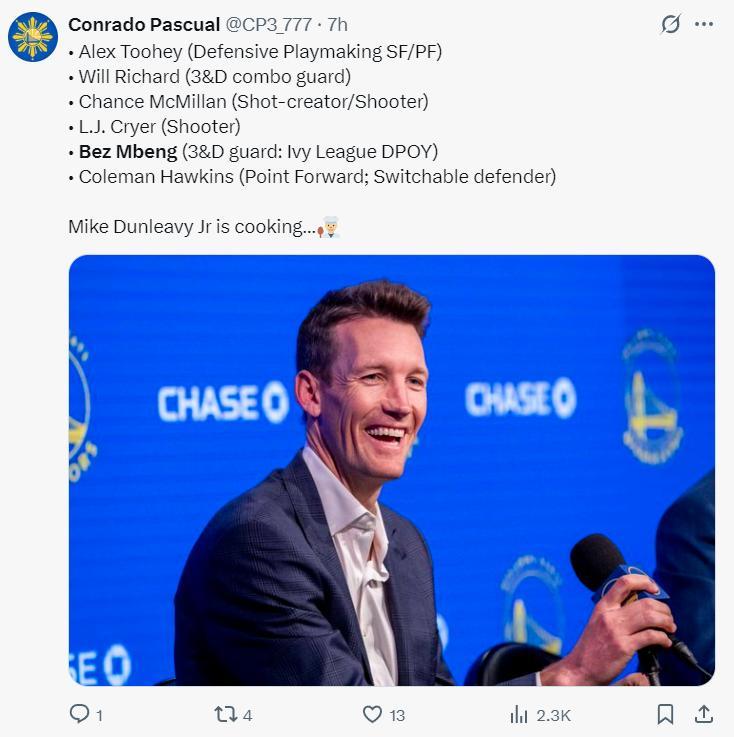This screenshot has height=737, width=734.
Task: Open the share post menu
Action: click(x=704, y=714)
